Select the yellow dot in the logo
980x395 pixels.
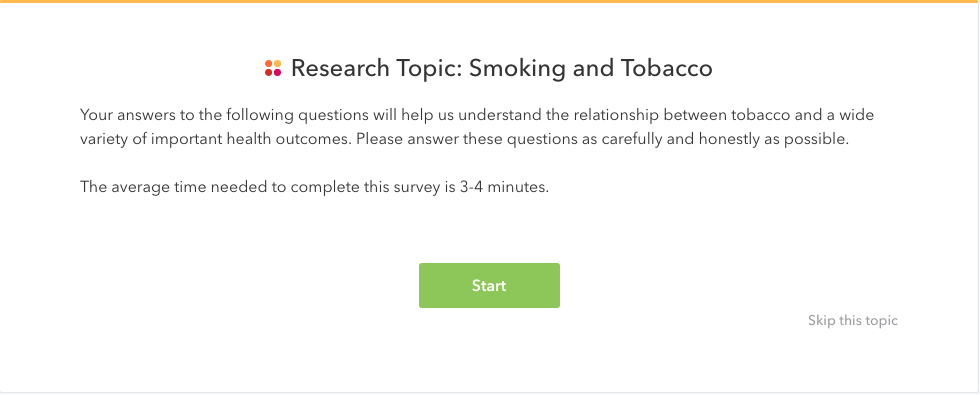click(278, 64)
